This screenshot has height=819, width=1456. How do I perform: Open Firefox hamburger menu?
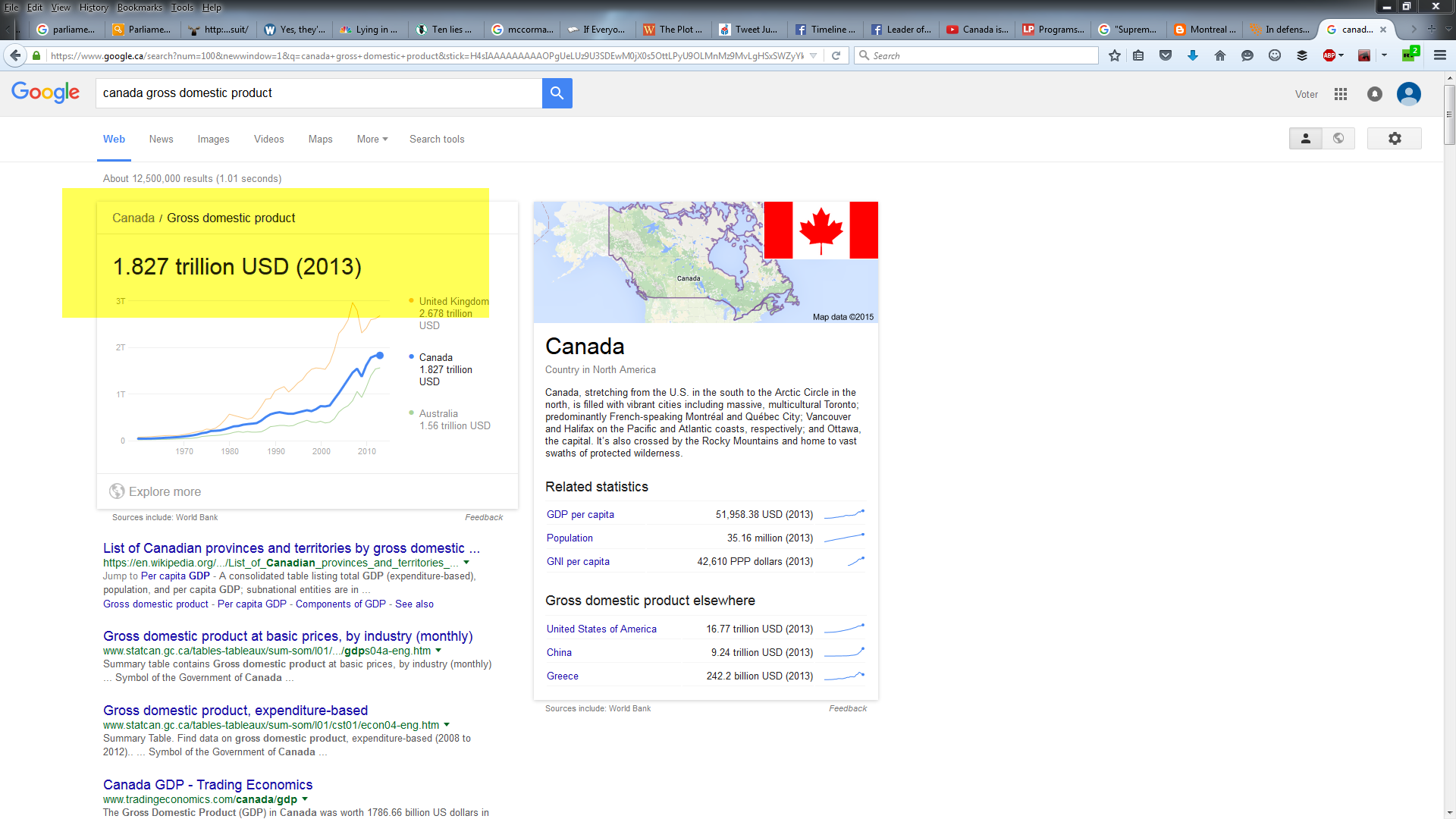pyautogui.click(x=1440, y=55)
